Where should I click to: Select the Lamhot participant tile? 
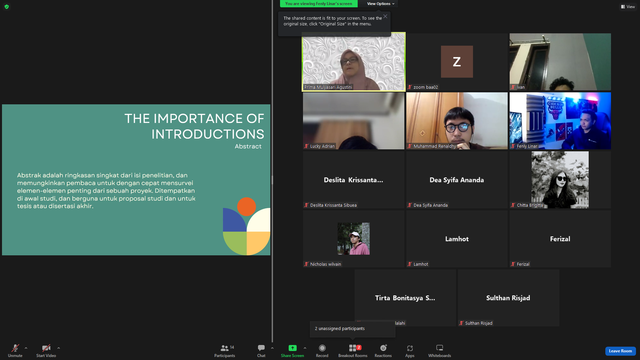click(457, 239)
